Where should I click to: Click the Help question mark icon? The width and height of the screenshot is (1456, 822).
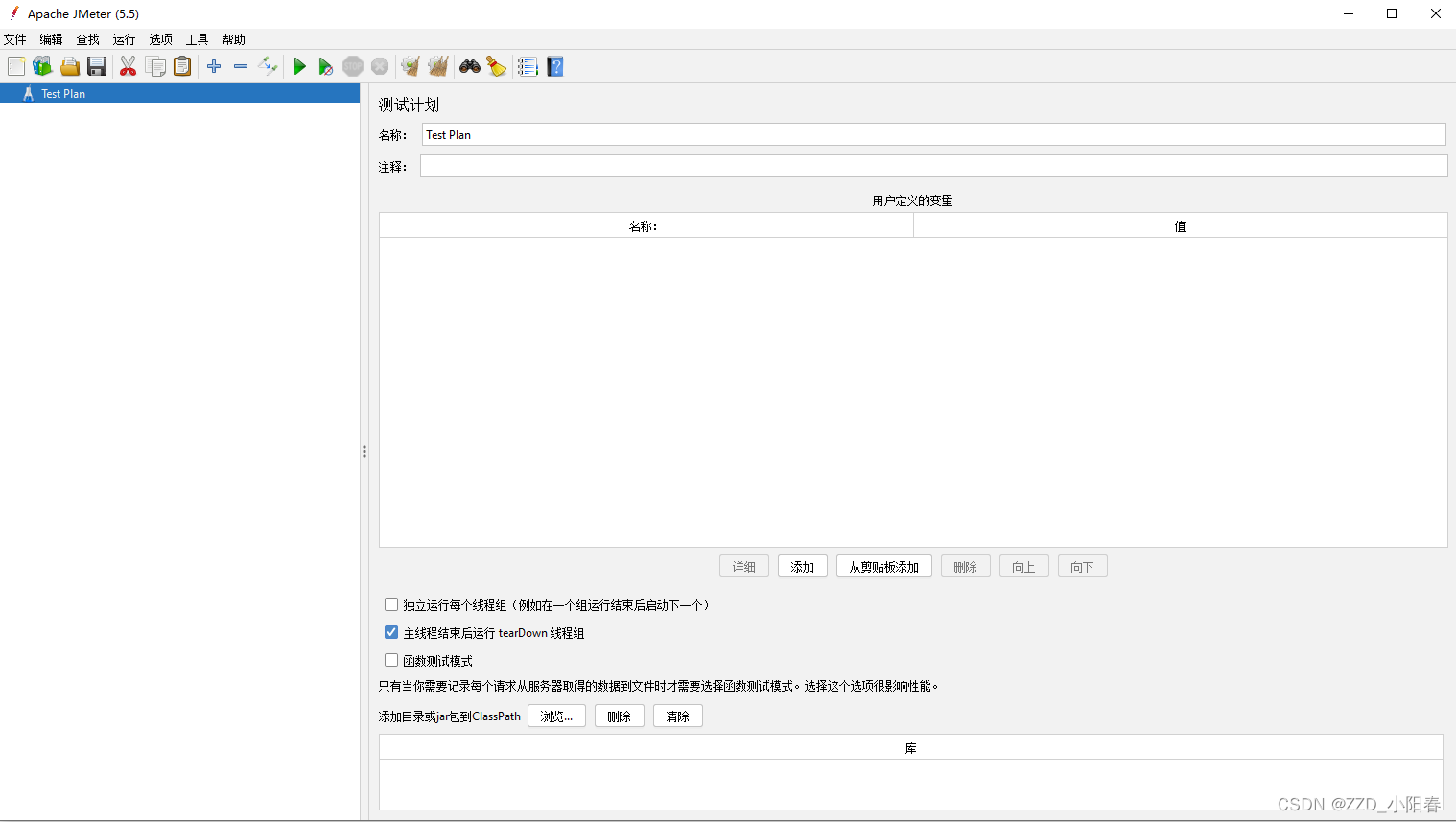point(555,66)
